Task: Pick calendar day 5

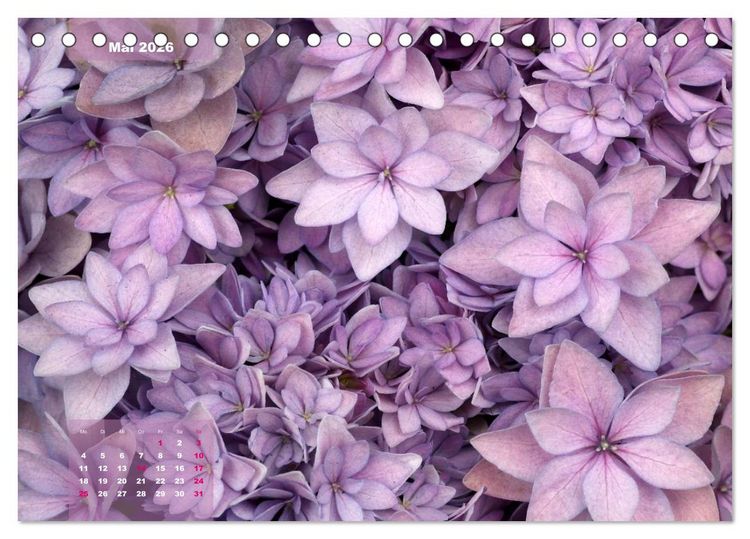Action: click(103, 456)
